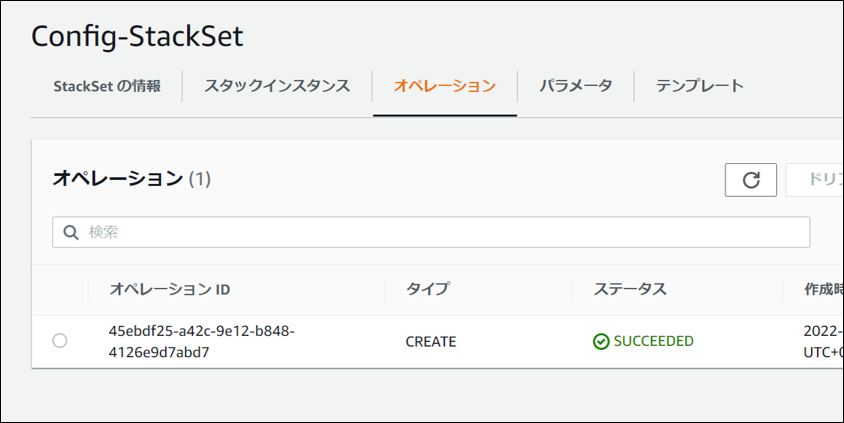Image resolution: width=844 pixels, height=423 pixels.
Task: Click into the 検索 search field
Action: coord(440,232)
